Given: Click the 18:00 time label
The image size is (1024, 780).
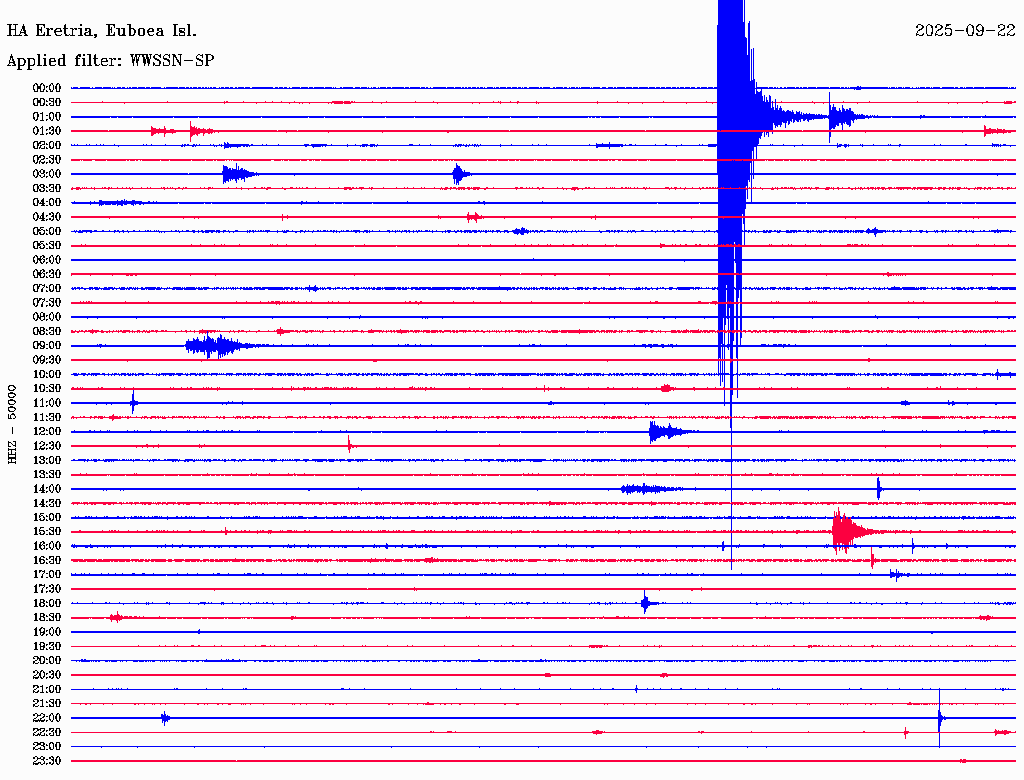Looking at the screenshot, I should point(47,604).
